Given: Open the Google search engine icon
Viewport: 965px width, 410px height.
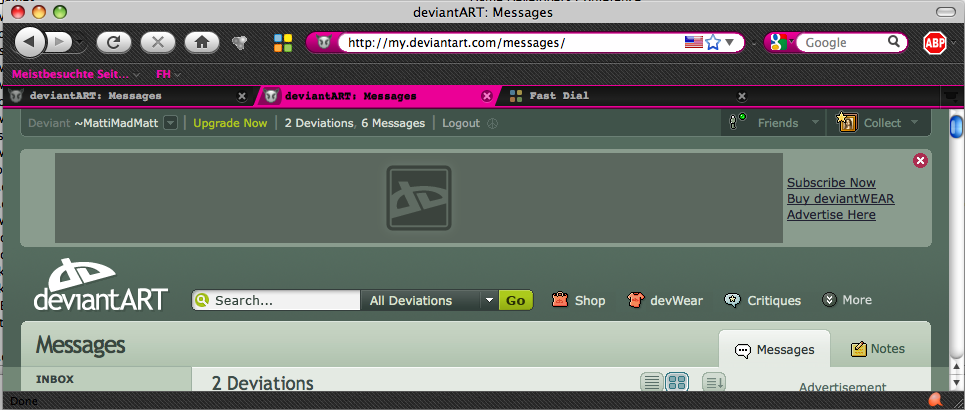Looking at the screenshot, I should 779,42.
